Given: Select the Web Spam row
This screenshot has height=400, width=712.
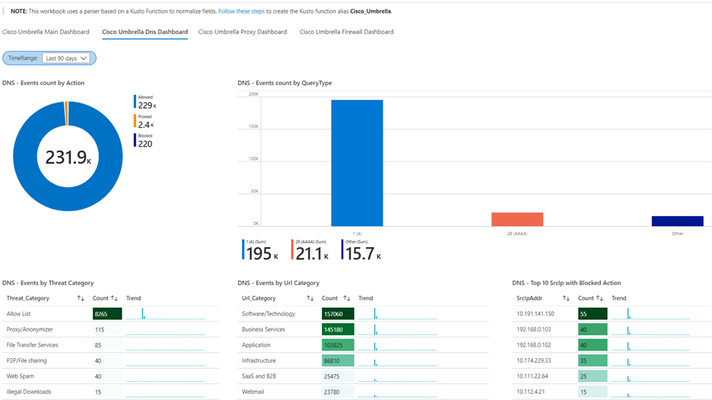Looking at the screenshot, I should [110, 376].
